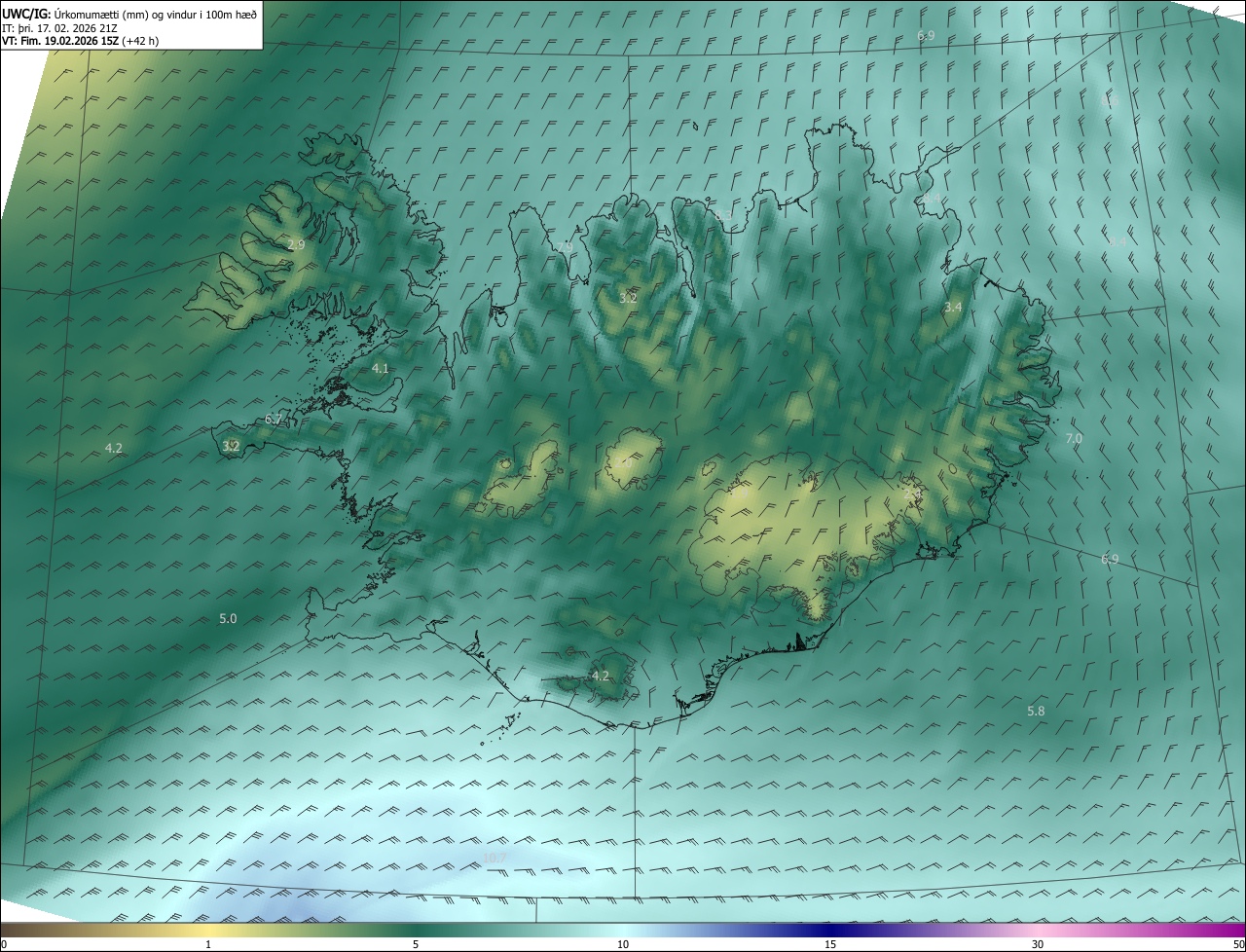Image resolution: width=1246 pixels, height=952 pixels.
Task: Click the 2.9 value over the Westfjords
Action: [296, 245]
